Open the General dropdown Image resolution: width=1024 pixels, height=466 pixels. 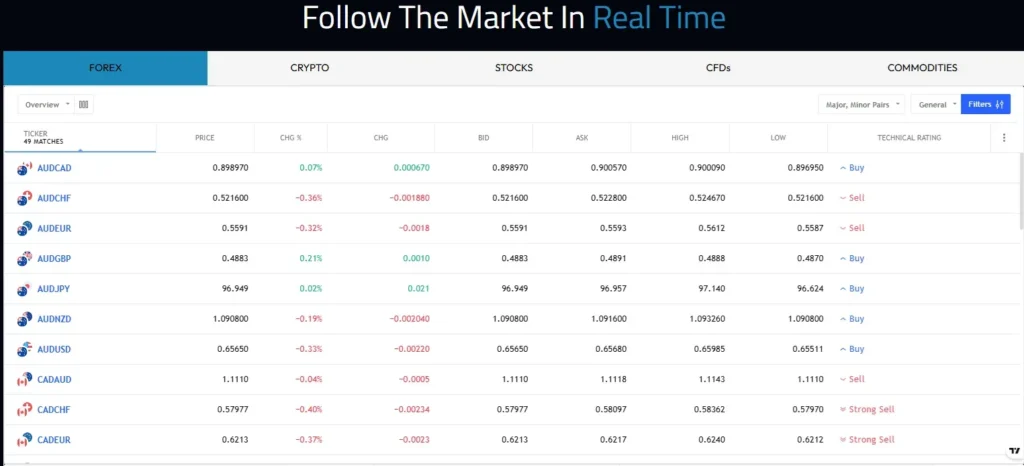coord(935,104)
